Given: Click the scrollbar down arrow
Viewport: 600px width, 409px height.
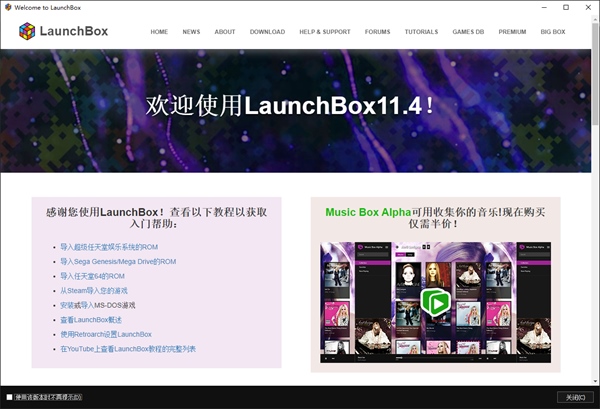Looking at the screenshot, I should (595, 381).
